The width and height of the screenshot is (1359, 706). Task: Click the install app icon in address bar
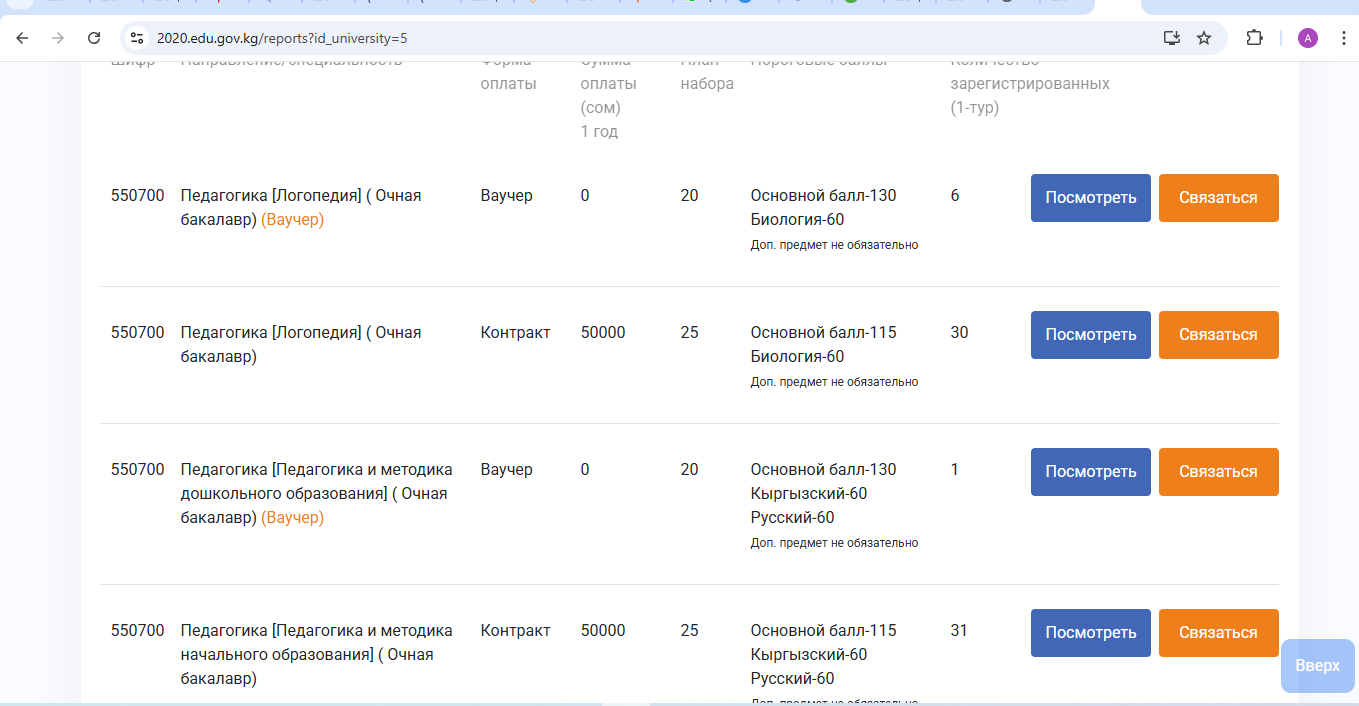click(1171, 38)
